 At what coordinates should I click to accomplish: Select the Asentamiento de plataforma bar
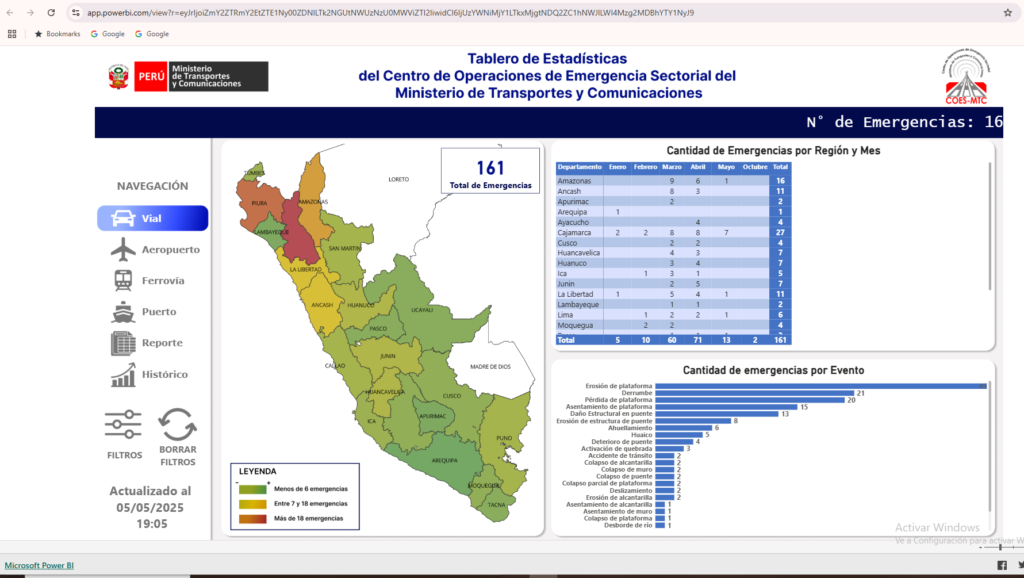coord(726,407)
